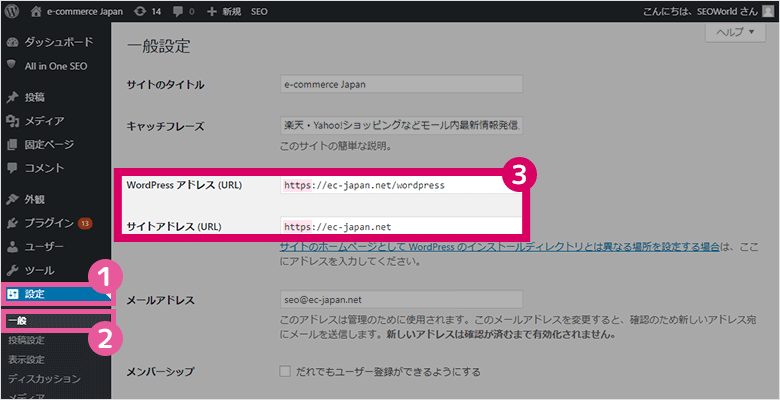
Task: Click the サイトのタイトル input field
Action: tap(401, 84)
